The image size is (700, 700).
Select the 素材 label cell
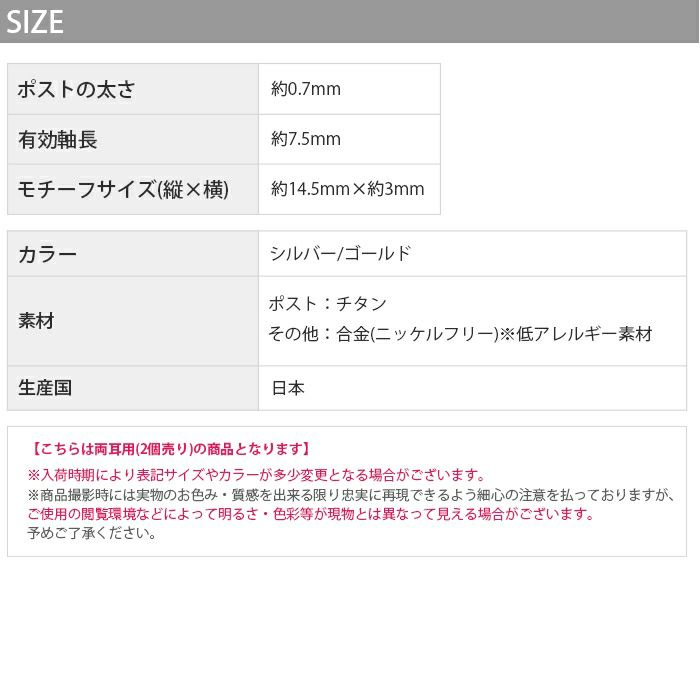(133, 321)
